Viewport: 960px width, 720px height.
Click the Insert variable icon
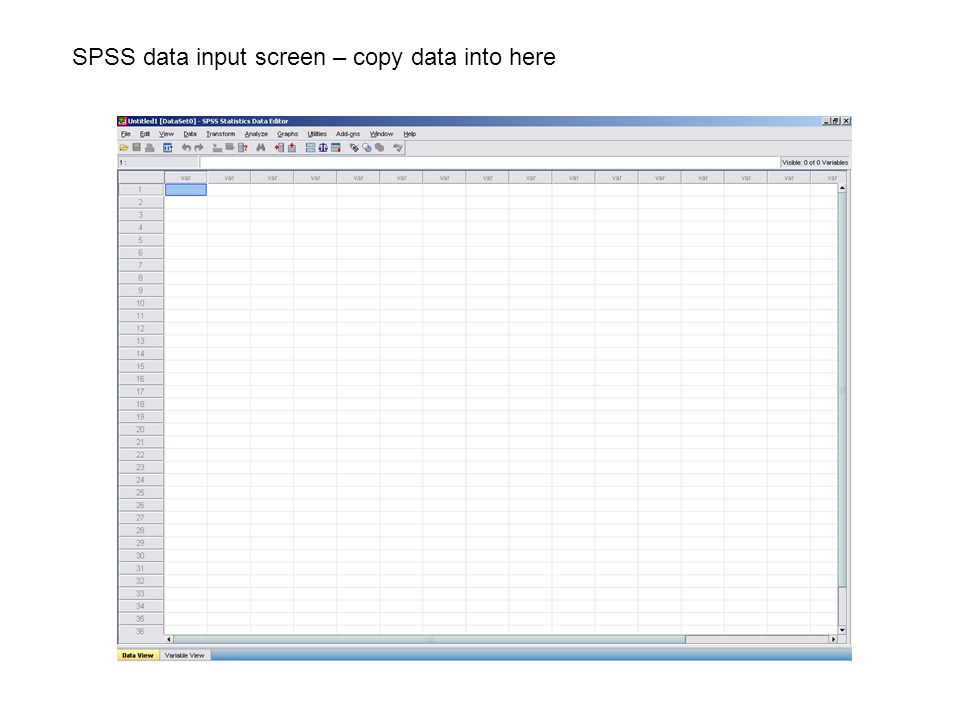point(292,148)
